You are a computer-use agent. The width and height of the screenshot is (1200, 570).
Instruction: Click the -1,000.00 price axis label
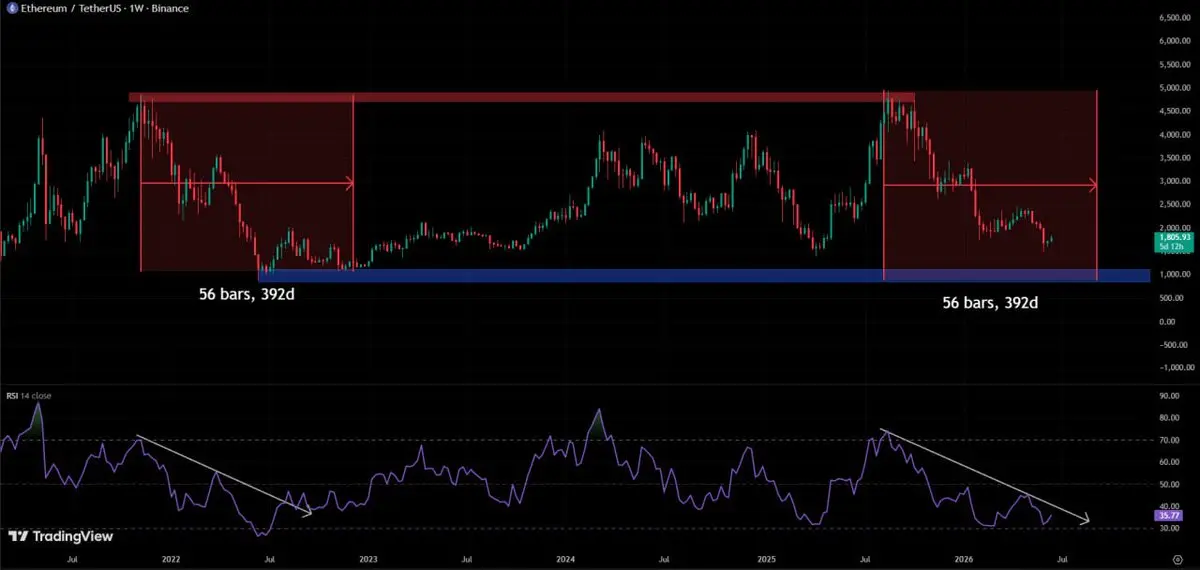(1175, 367)
